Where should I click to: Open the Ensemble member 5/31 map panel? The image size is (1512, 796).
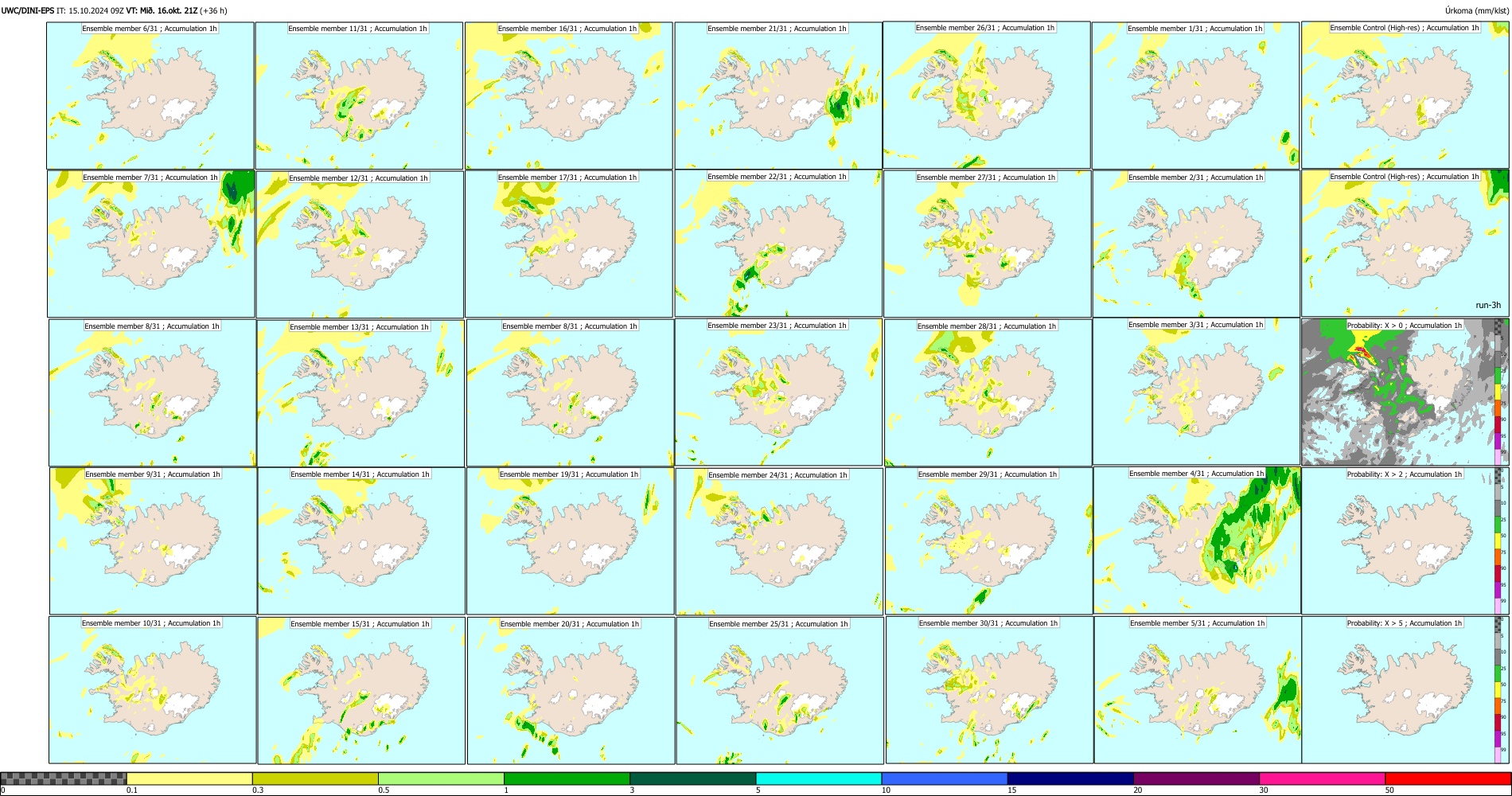[x=1198, y=689]
